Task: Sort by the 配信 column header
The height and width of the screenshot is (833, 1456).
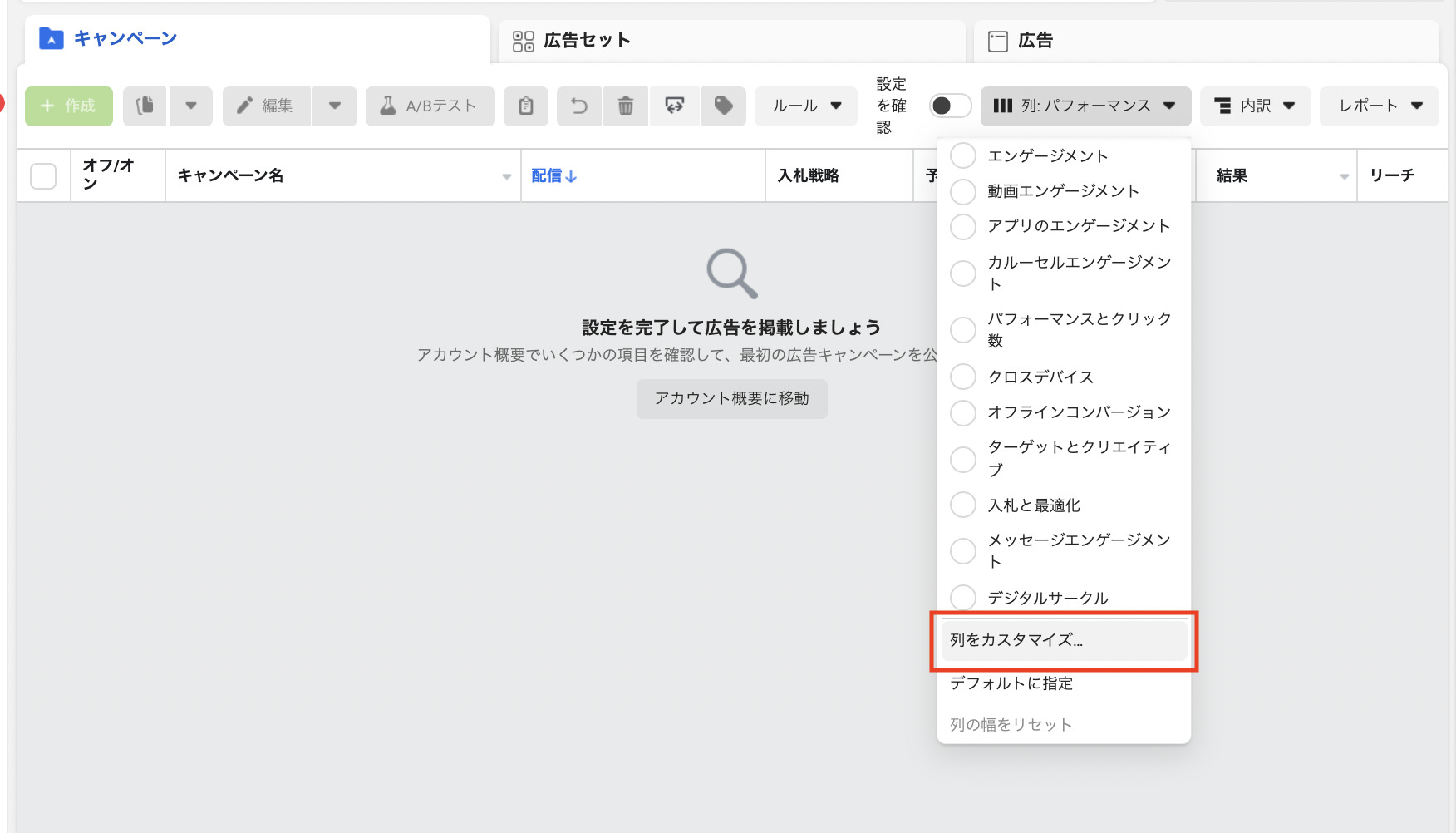Action: [553, 175]
